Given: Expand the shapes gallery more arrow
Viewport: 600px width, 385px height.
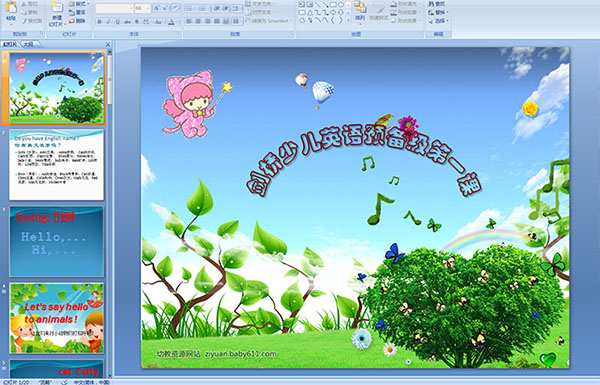Looking at the screenshot, I should [x=348, y=20].
